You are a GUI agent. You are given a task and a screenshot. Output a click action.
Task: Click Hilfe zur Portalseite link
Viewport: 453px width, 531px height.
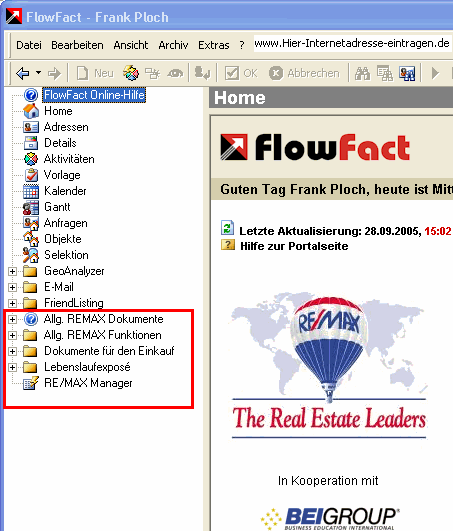coord(294,246)
